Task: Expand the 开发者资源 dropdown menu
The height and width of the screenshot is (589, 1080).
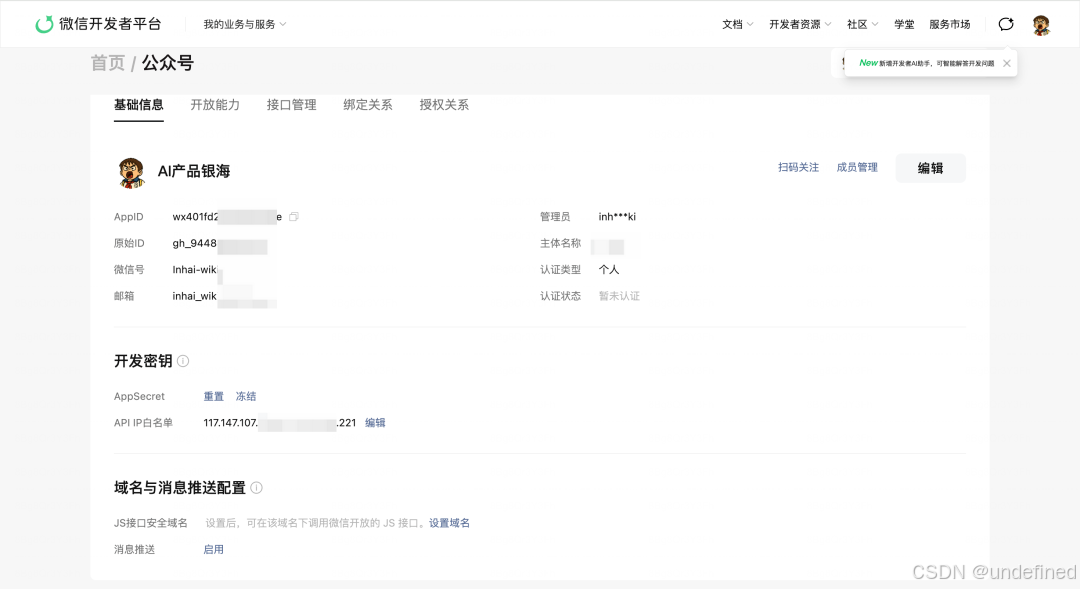Action: tap(800, 24)
